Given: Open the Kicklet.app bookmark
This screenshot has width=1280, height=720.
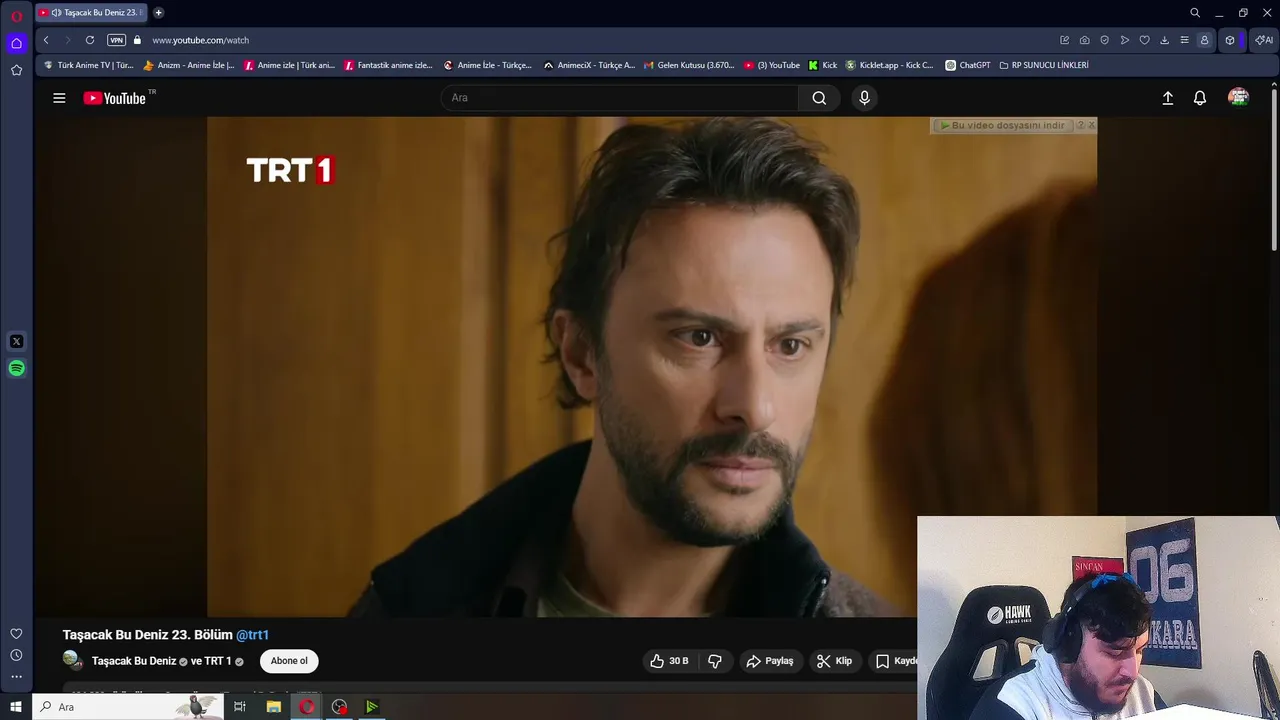Looking at the screenshot, I should [x=890, y=65].
